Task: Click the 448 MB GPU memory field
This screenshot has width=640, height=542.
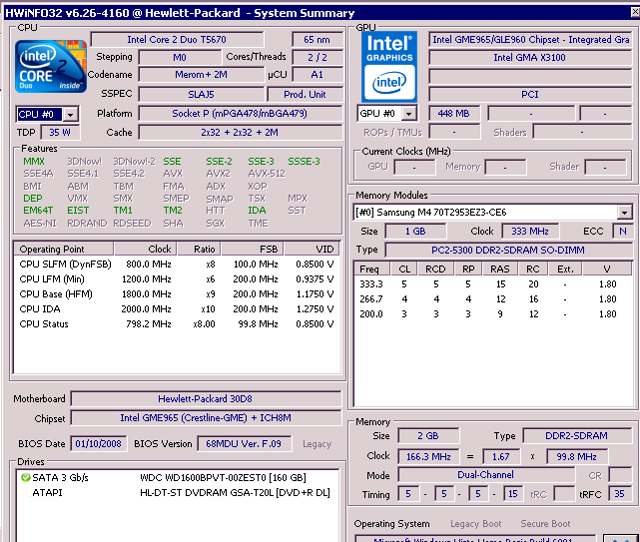Action: point(454,114)
